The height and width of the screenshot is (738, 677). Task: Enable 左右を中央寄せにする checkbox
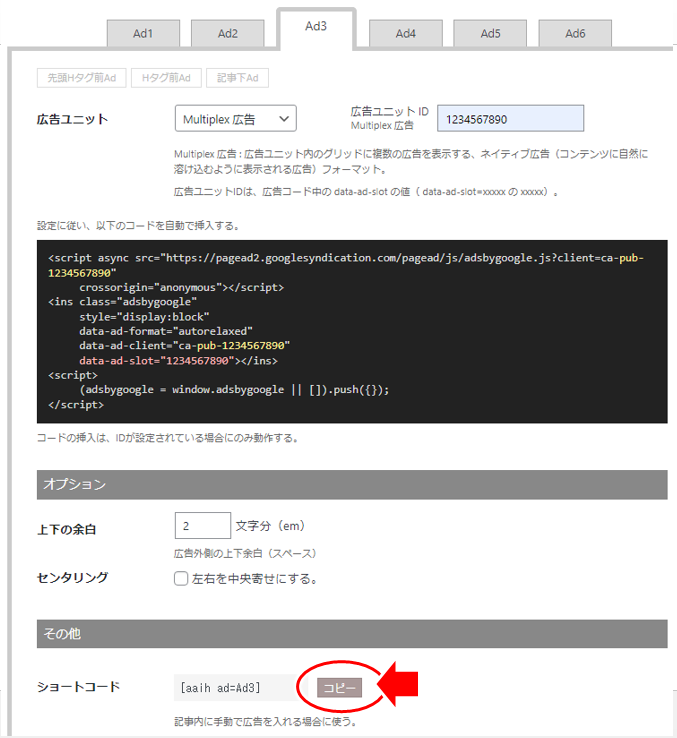coord(181,578)
